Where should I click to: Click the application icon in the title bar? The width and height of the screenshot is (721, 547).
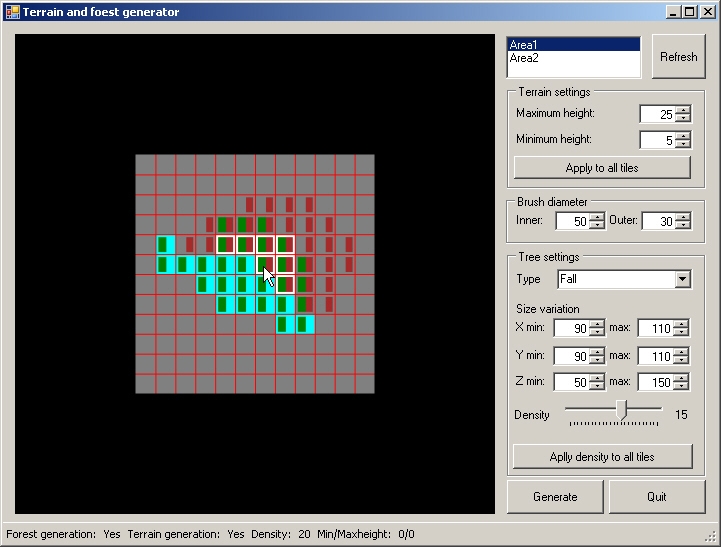12,12
